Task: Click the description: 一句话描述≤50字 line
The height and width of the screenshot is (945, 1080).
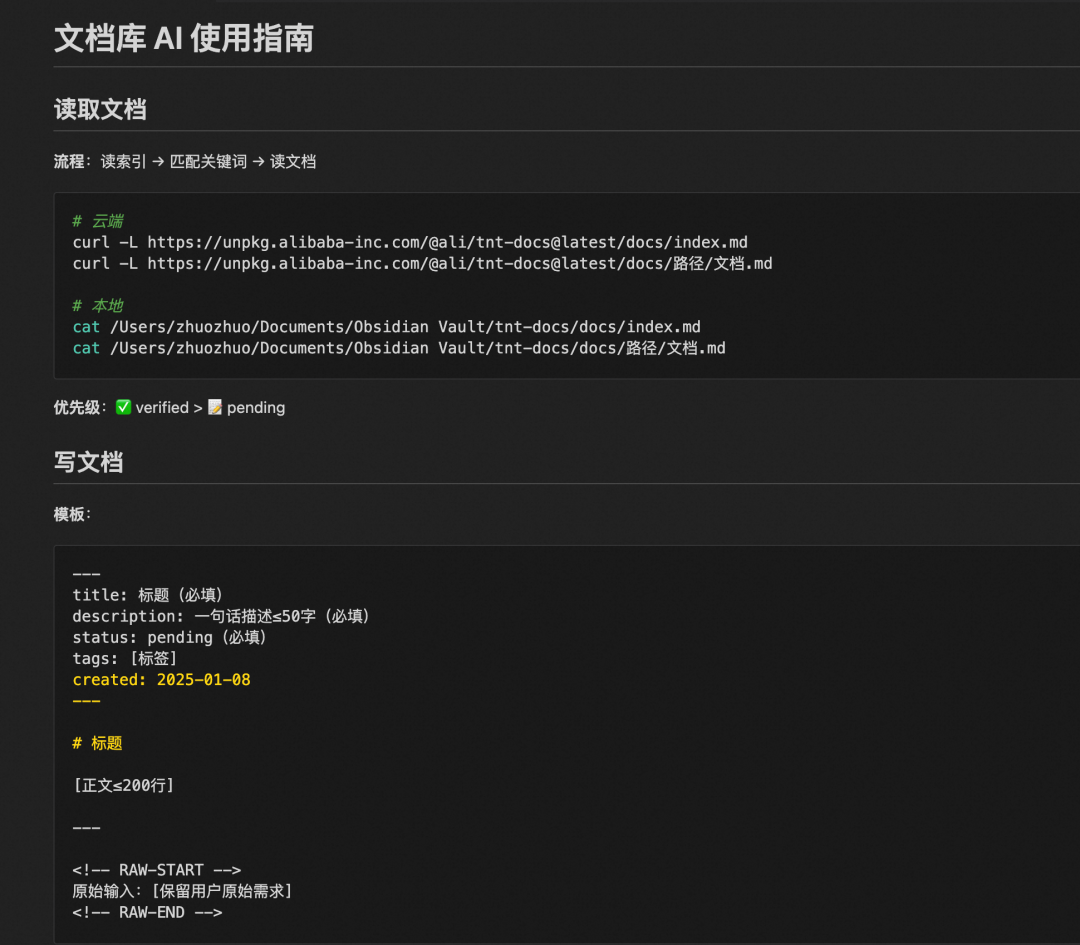Action: coord(221,616)
